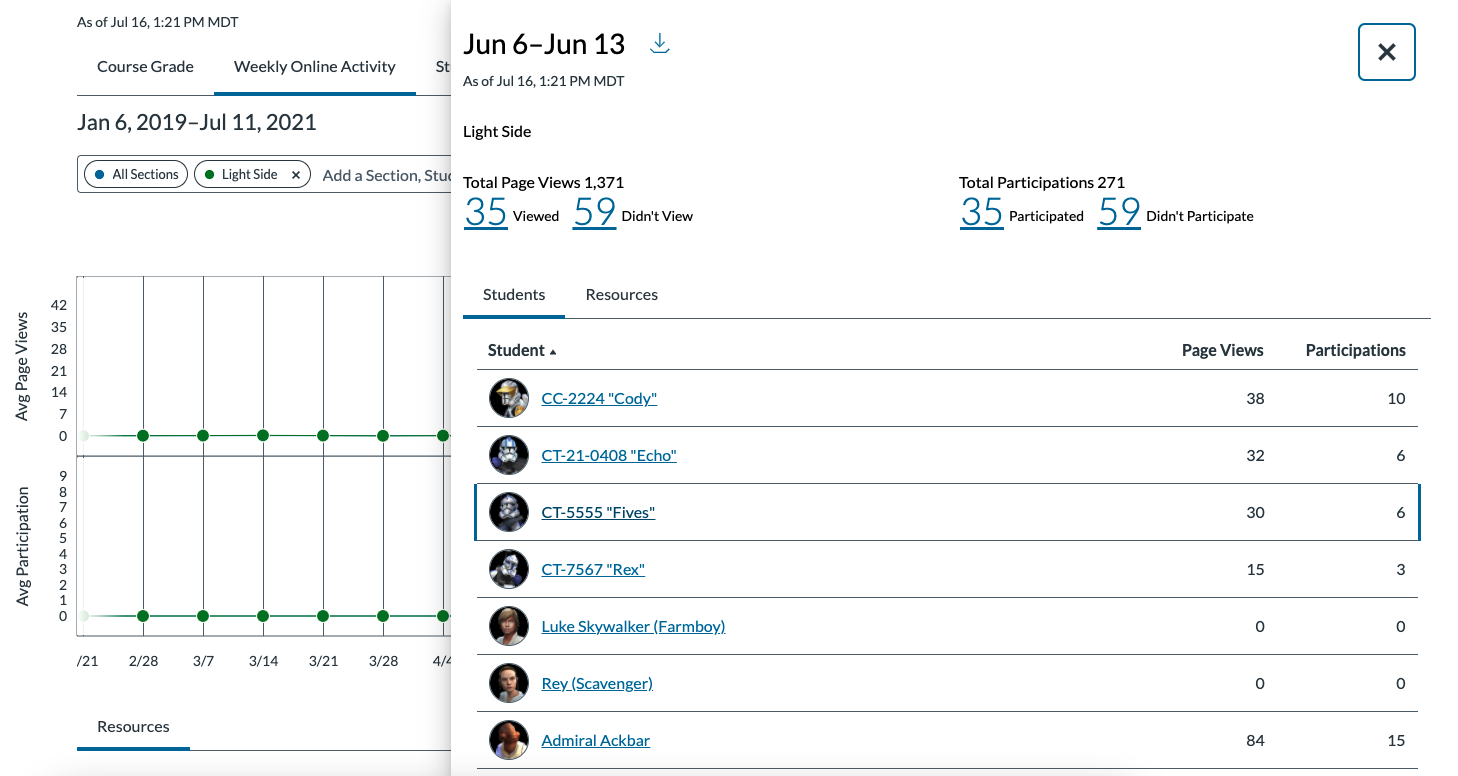Select the 3/7 participation data point
The image size is (1458, 776).
(203, 616)
